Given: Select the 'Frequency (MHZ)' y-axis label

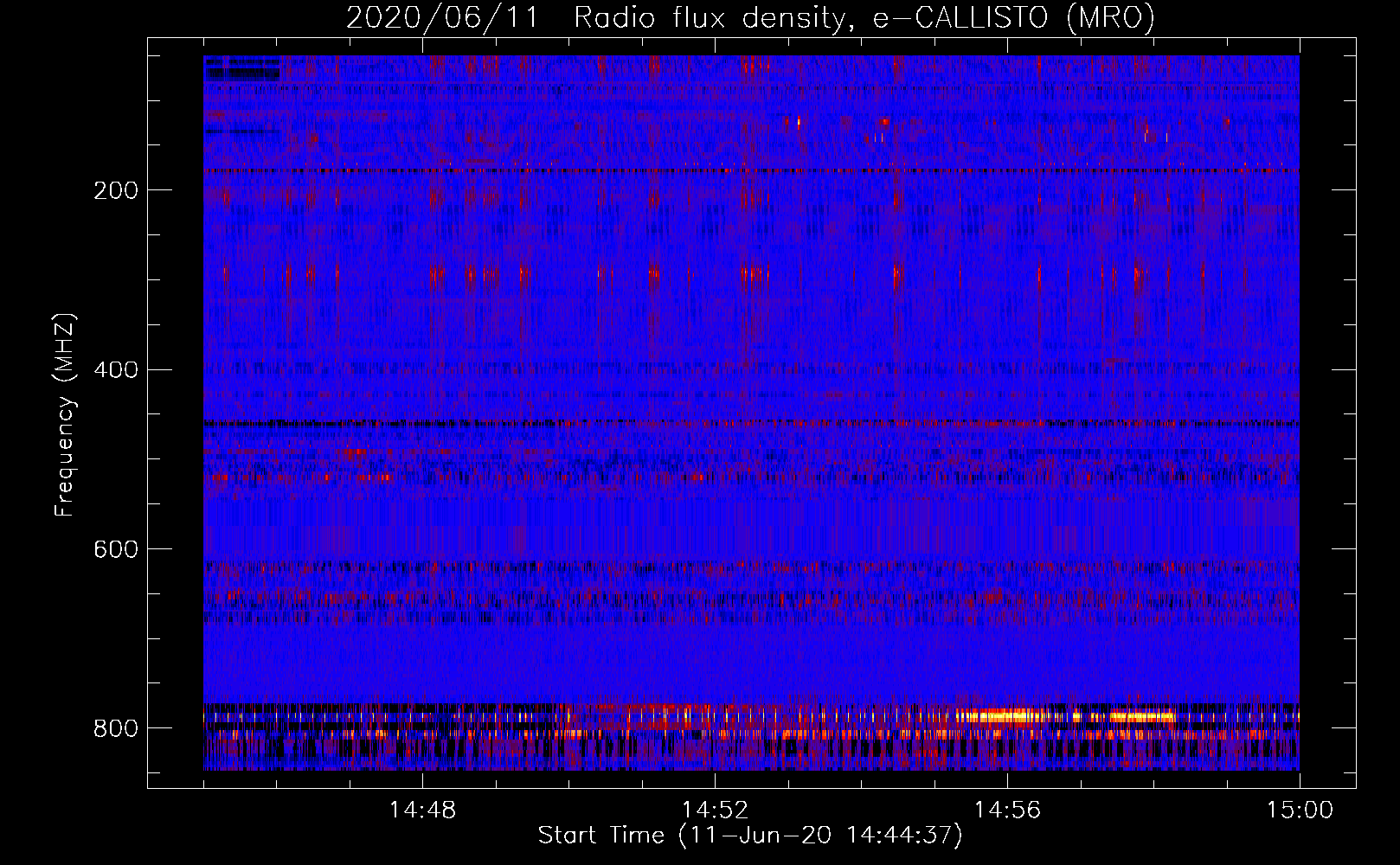Looking at the screenshot, I should click(x=65, y=414).
